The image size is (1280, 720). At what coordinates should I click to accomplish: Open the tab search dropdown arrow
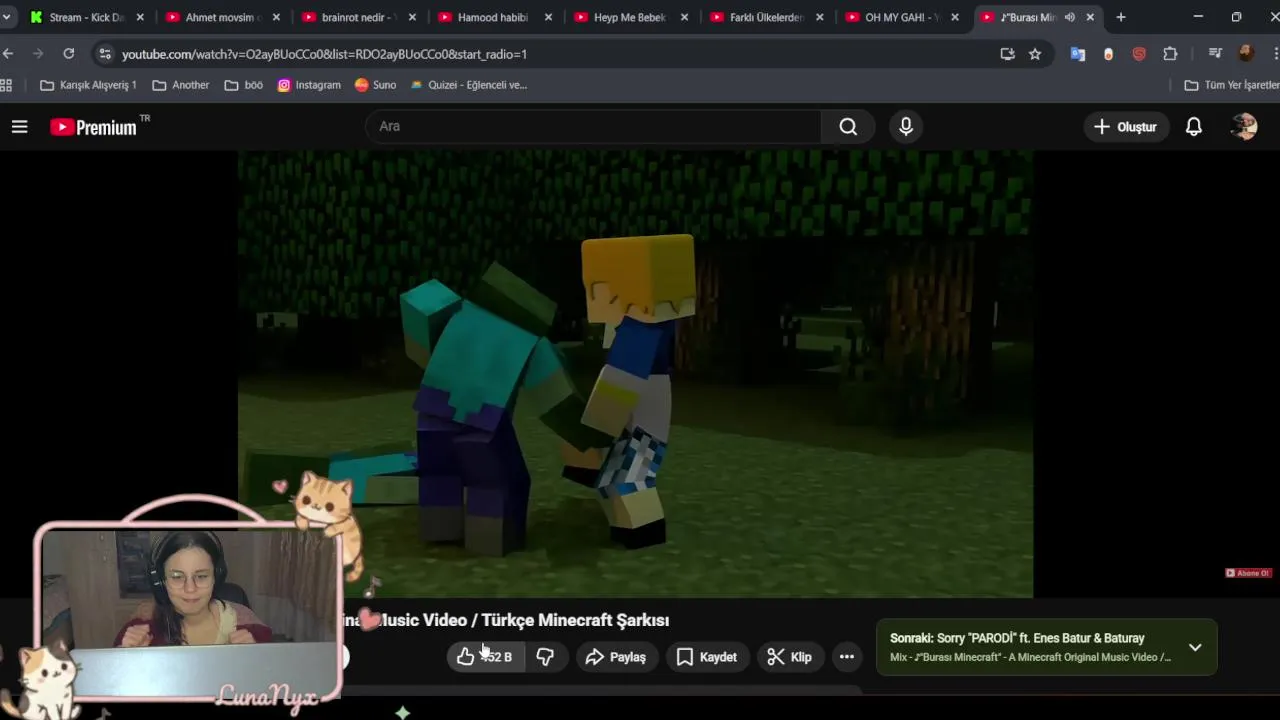tap(6, 17)
